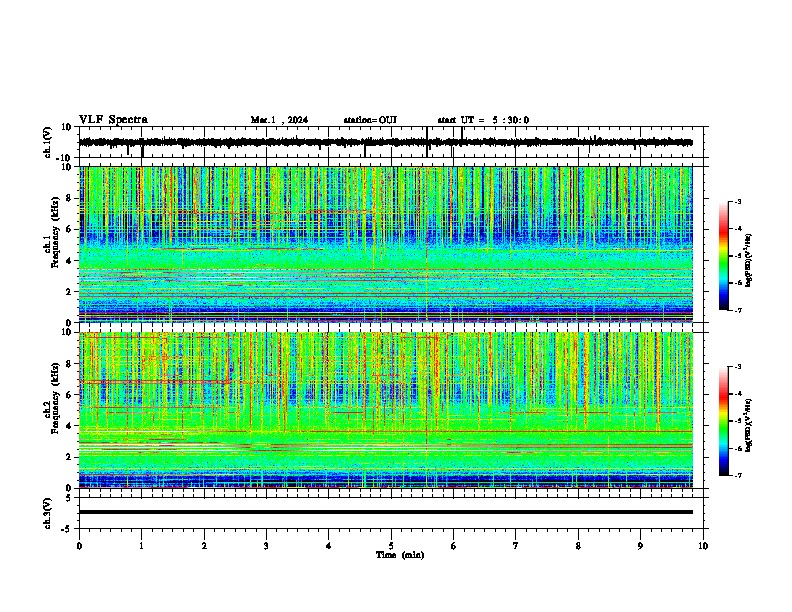The width and height of the screenshot is (792, 612).
Task: Click time axis tick label '4'
Action: click(329, 546)
